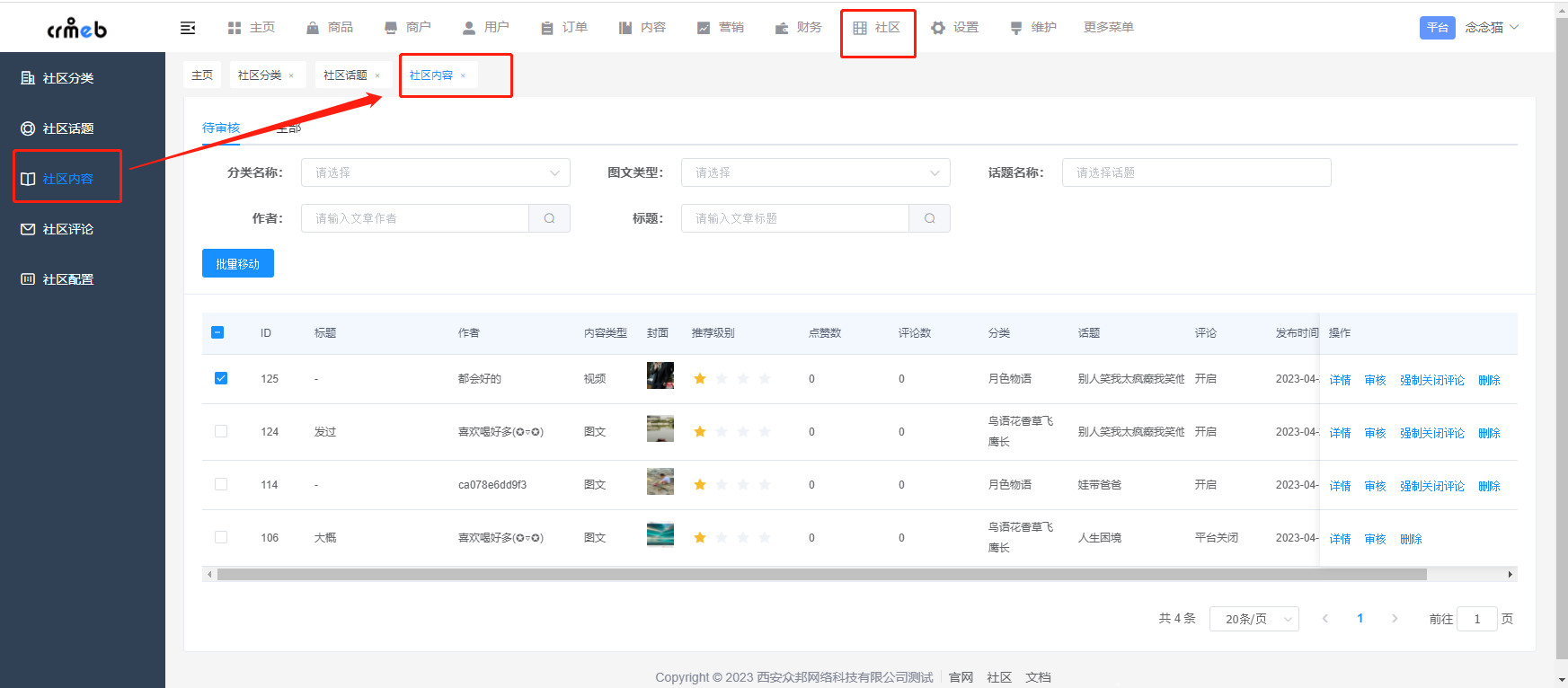
Task: Click the crmeb logo
Action: pyautogui.click(x=76, y=29)
